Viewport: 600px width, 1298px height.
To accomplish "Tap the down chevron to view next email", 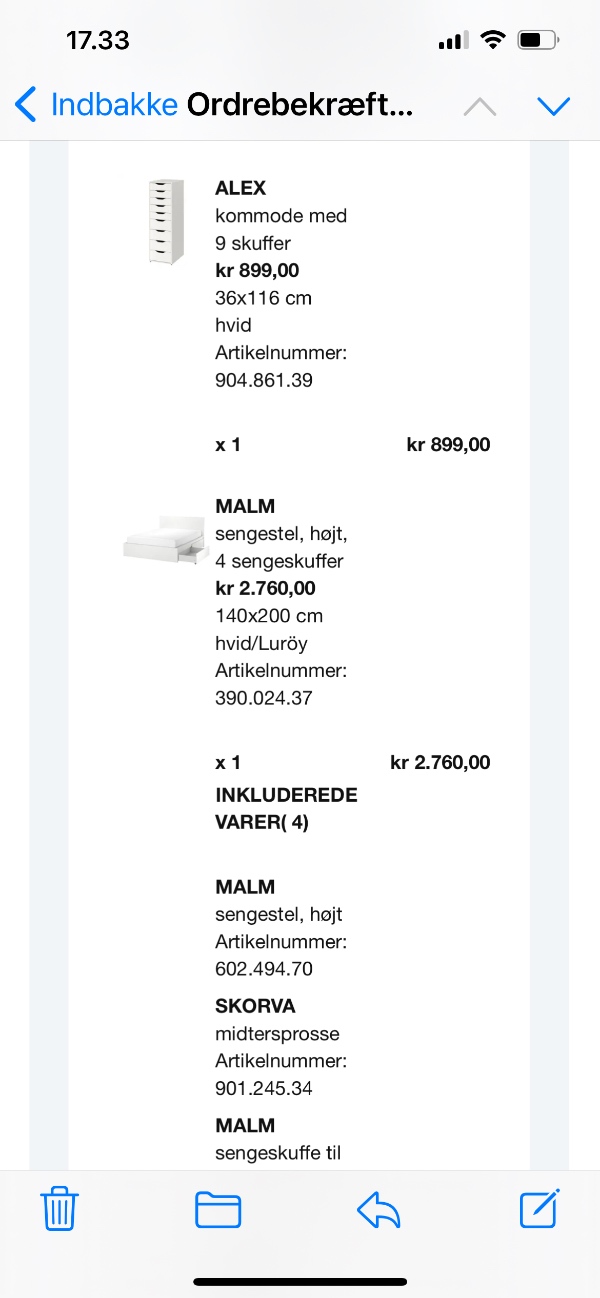I will tap(554, 104).
